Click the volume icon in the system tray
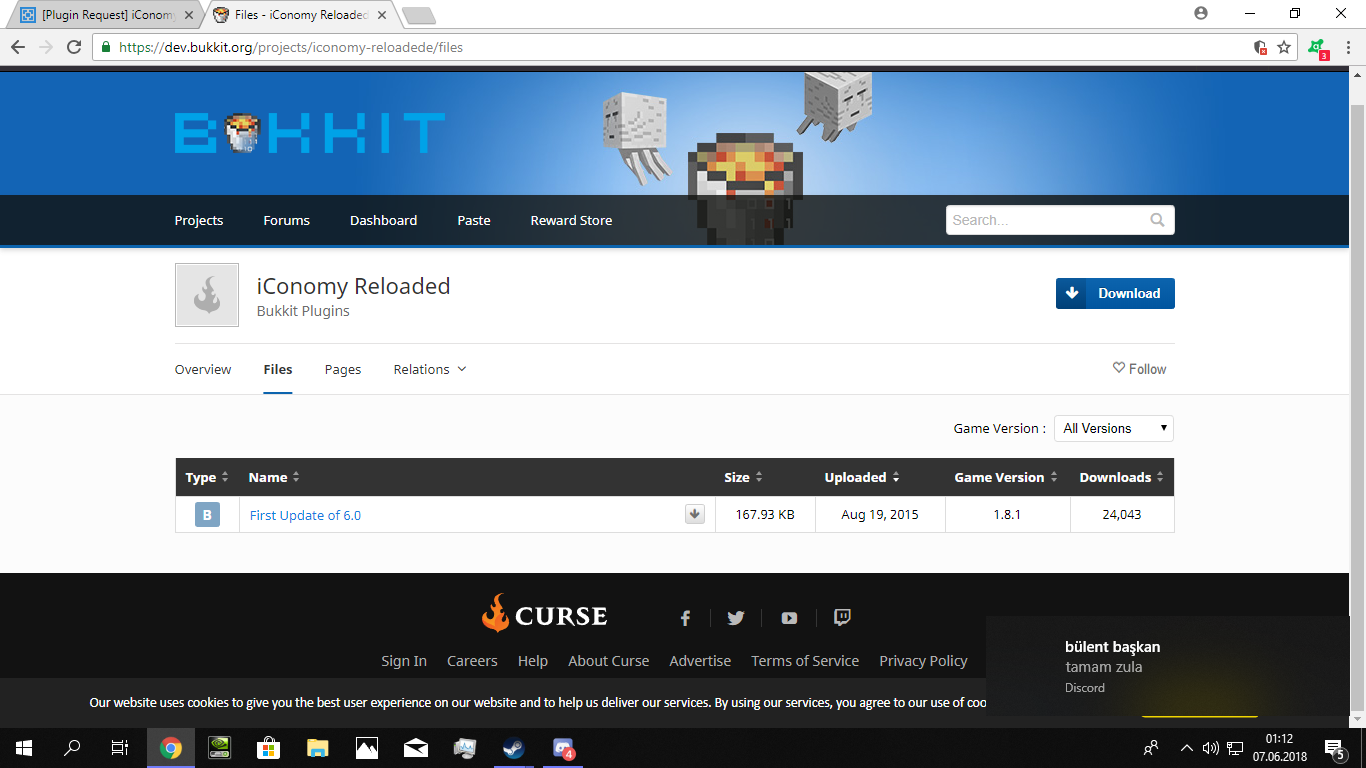Viewport: 1366px width, 768px height. click(1210, 748)
